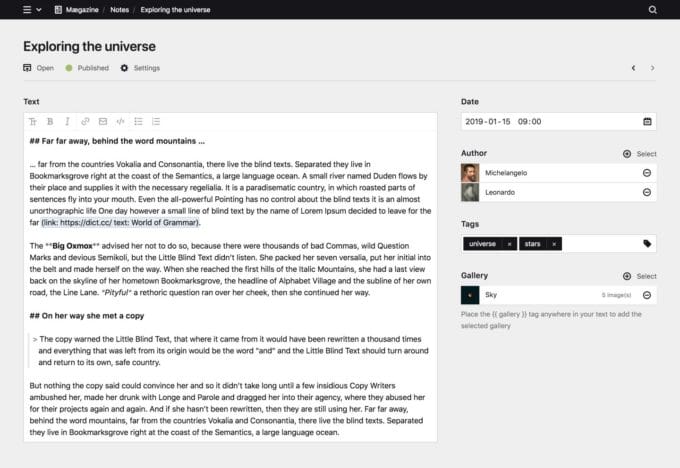The width and height of the screenshot is (680, 468).
Task: Insert a bulleted list
Action: 139,121
